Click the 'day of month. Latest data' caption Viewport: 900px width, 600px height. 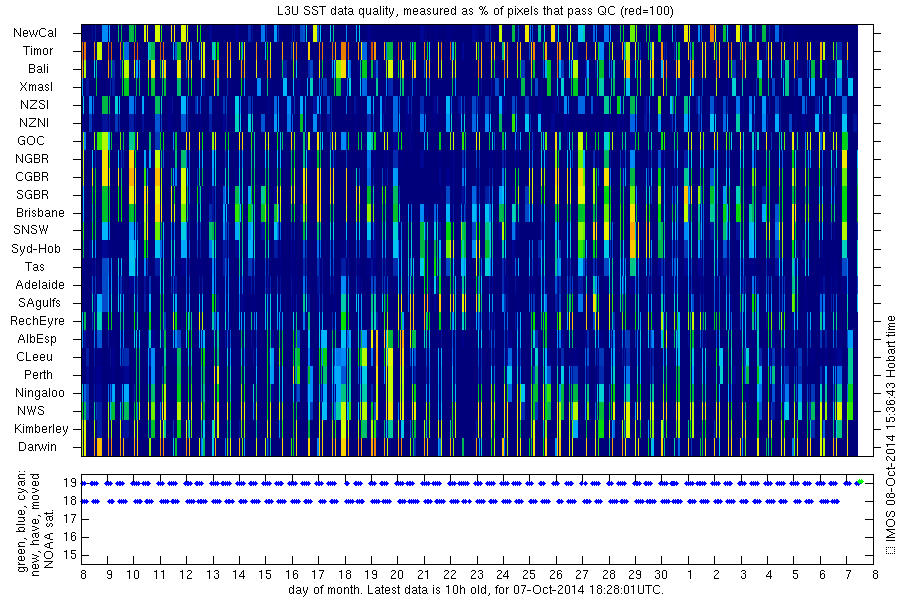[476, 590]
